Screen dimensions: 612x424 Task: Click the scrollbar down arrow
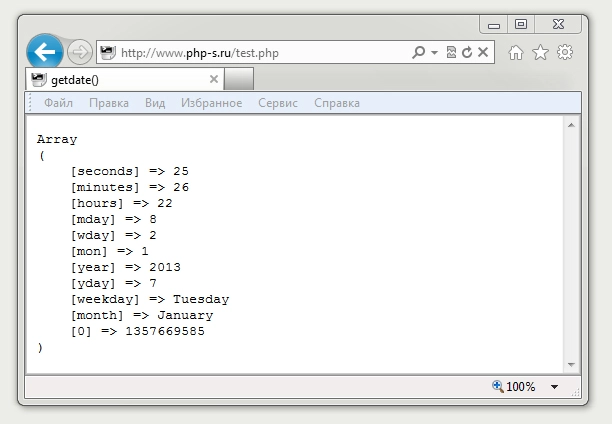tap(572, 364)
